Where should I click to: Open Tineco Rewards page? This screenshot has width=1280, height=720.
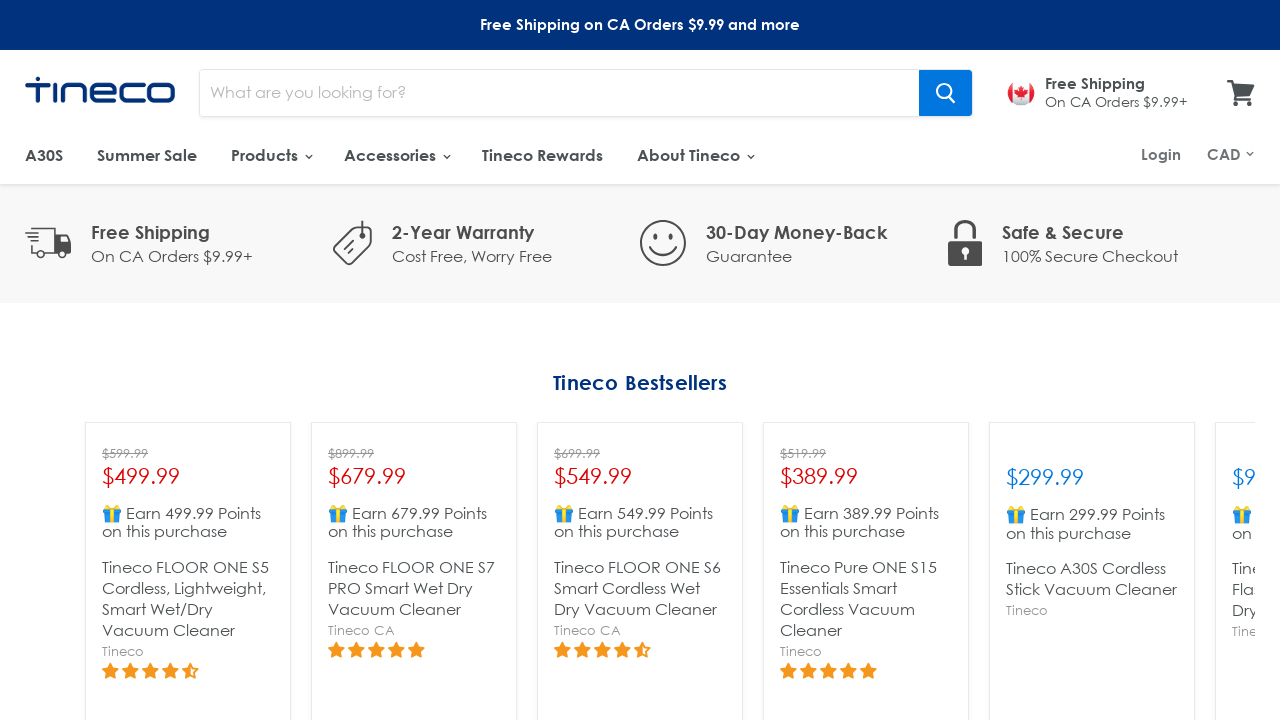click(x=542, y=156)
